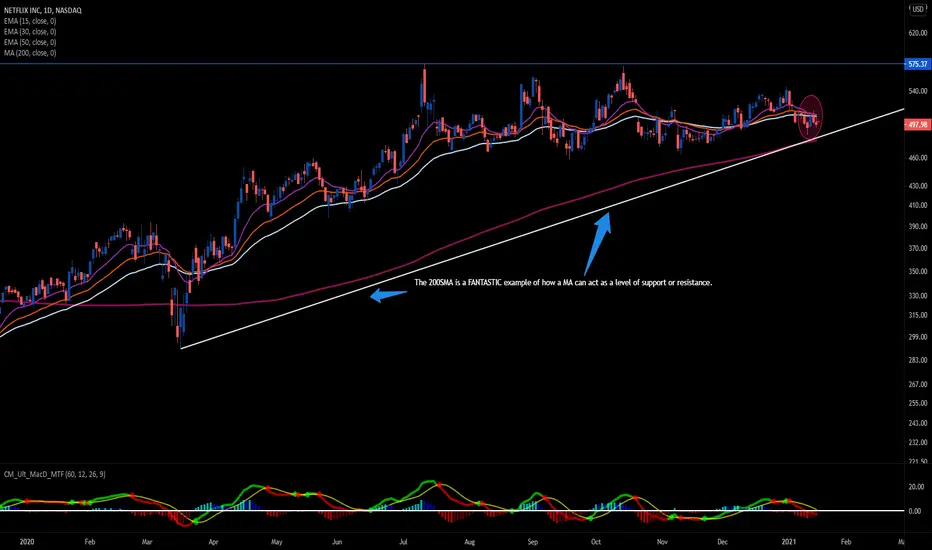Click the Aug label on time axis
Screen dimensions: 932x550
[470, 542]
